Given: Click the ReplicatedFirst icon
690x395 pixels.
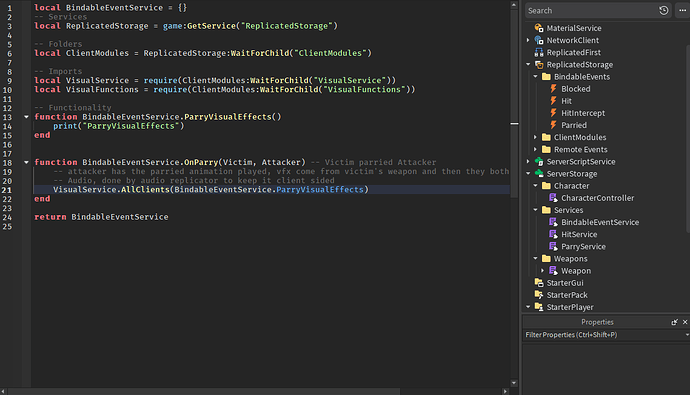Looking at the screenshot, I should (539, 52).
